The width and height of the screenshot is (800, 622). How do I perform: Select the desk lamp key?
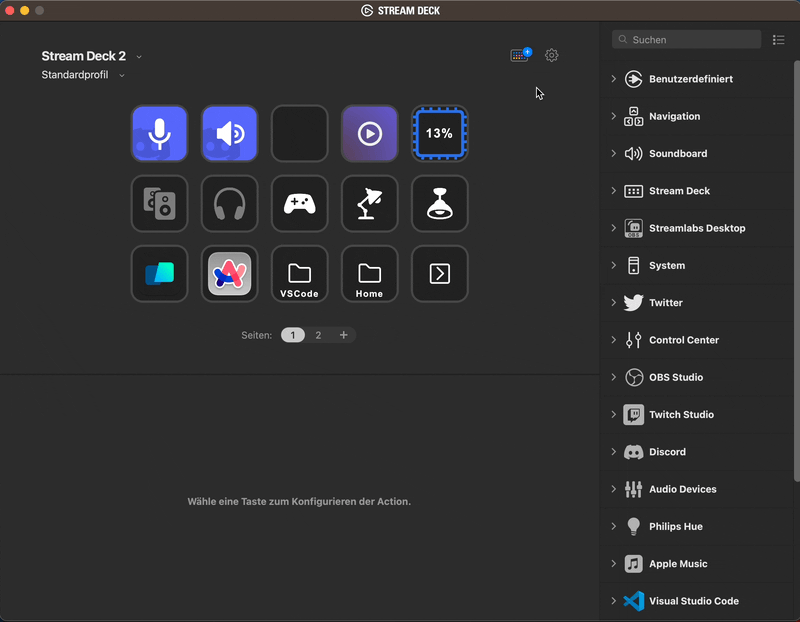(x=369, y=204)
